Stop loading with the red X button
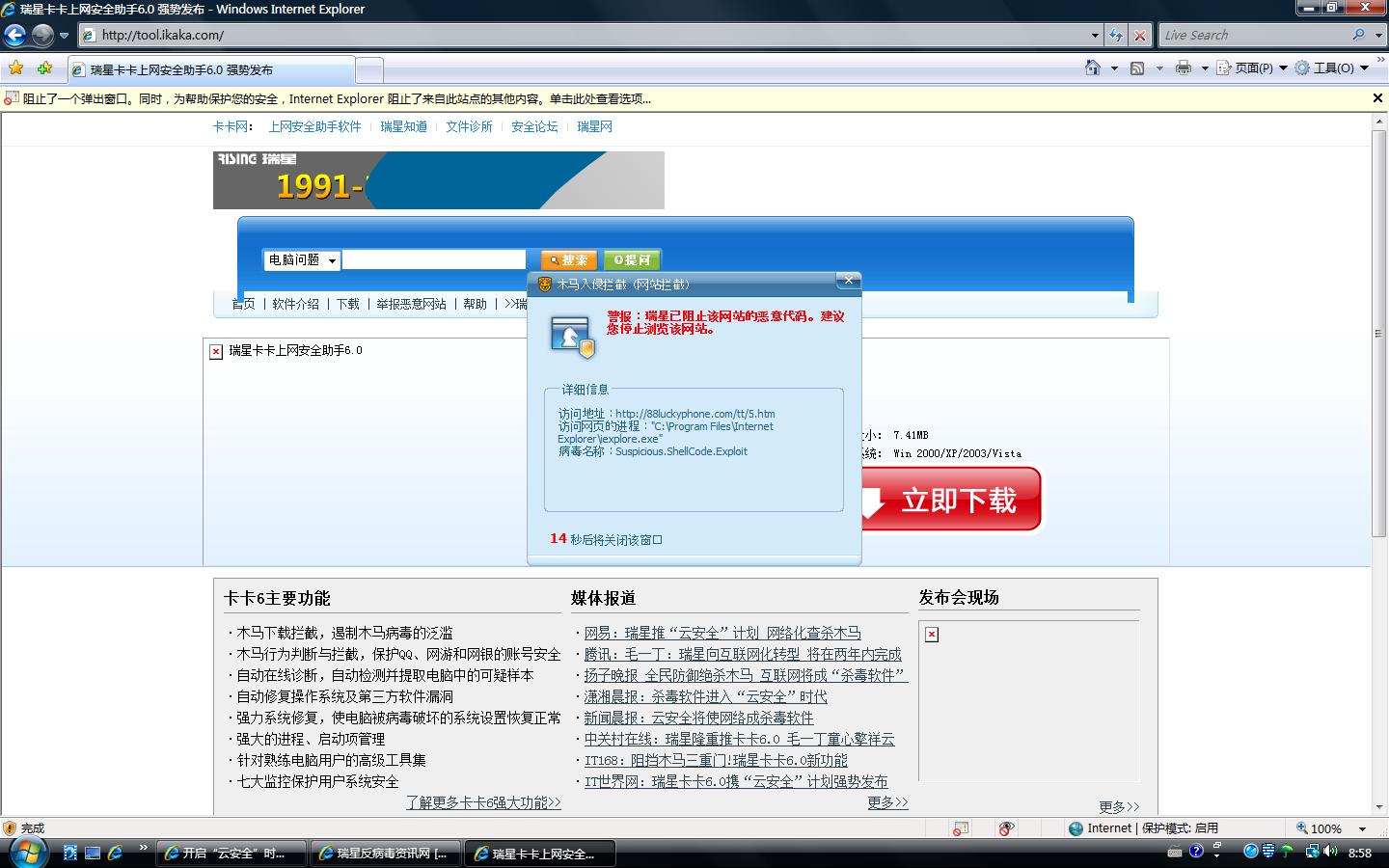This screenshot has height=868, width=1389. point(1140,36)
